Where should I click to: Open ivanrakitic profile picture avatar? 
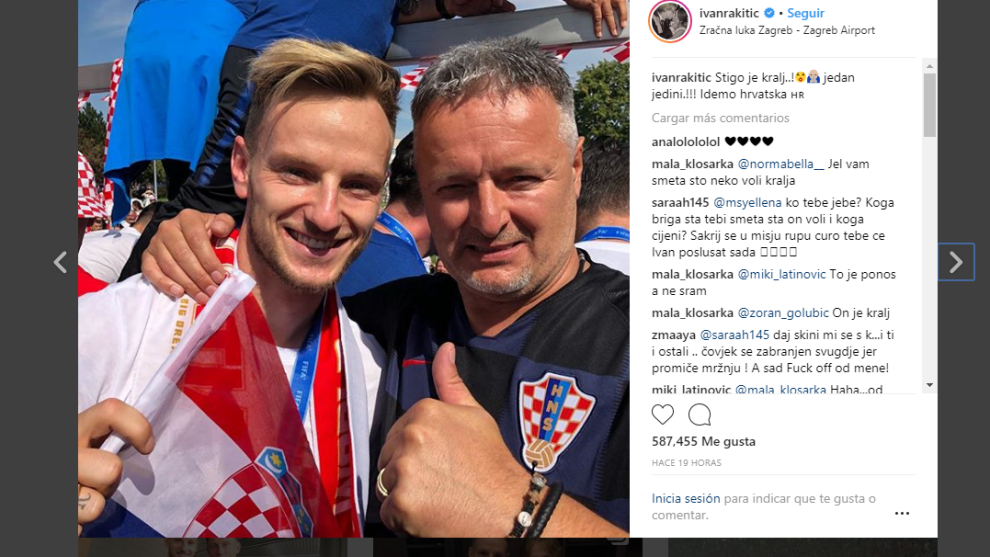point(670,21)
